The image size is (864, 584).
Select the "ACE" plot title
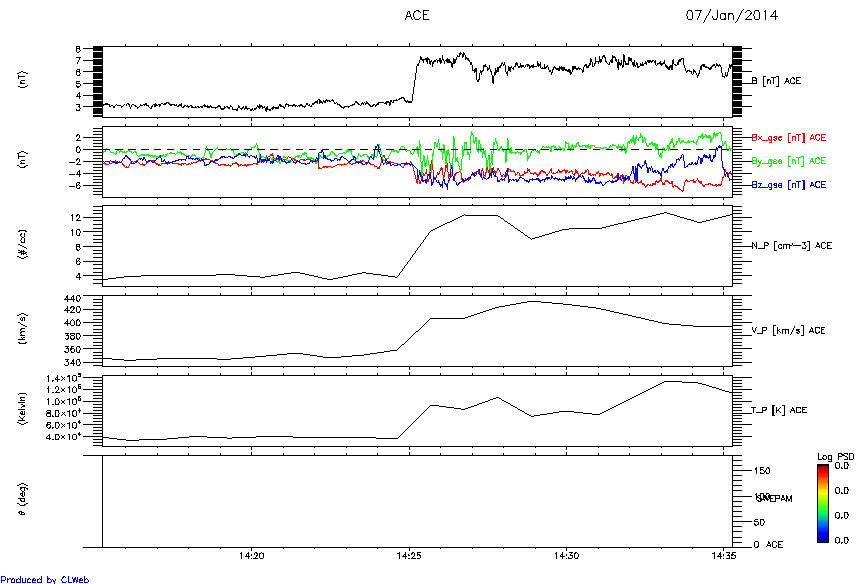pos(417,15)
